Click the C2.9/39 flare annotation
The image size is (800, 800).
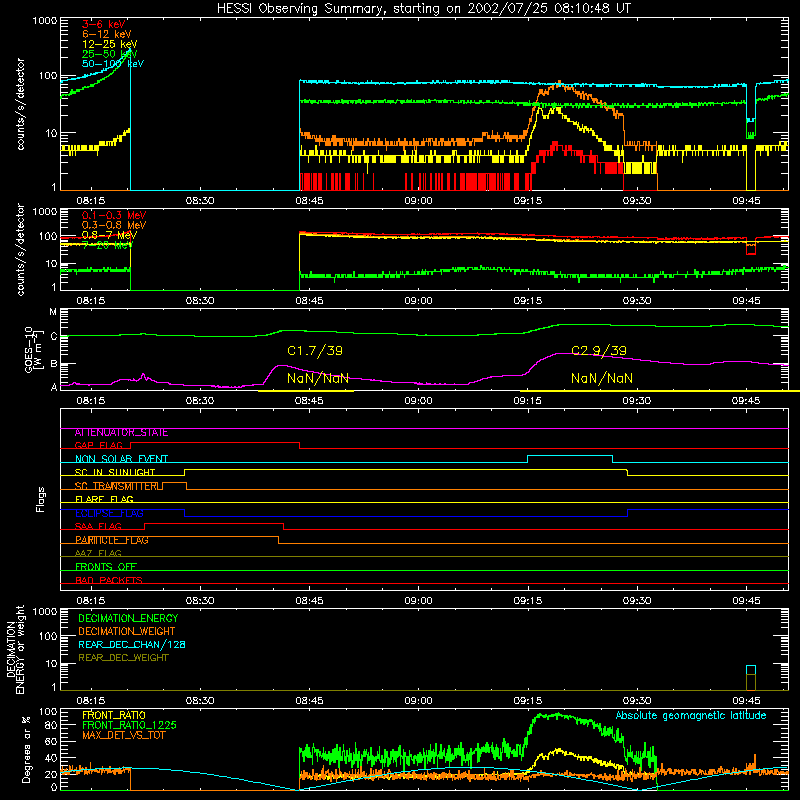click(599, 351)
